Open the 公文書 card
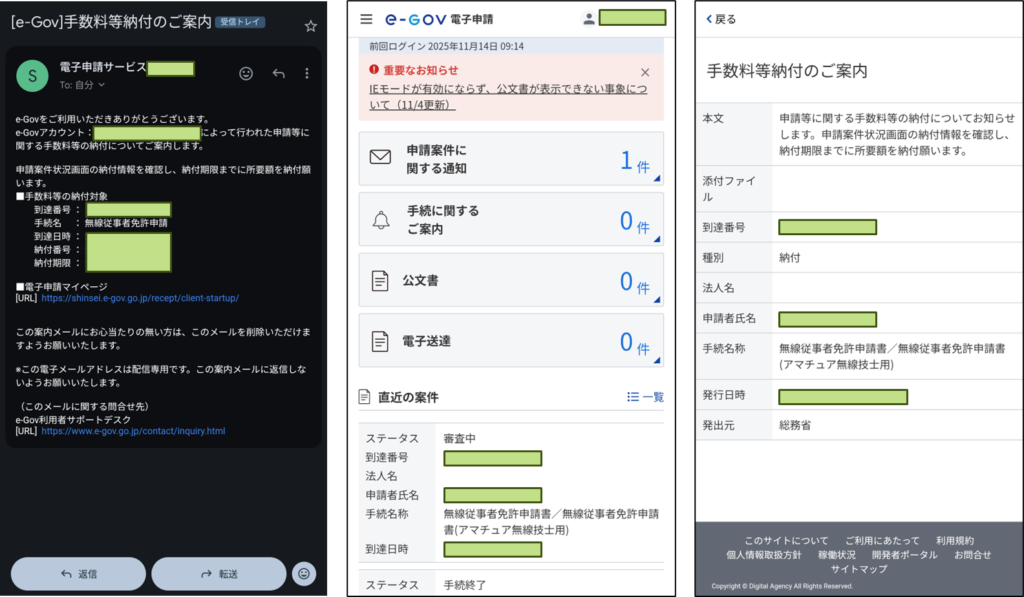Viewport: 1024px width, 597px height. tap(510, 280)
